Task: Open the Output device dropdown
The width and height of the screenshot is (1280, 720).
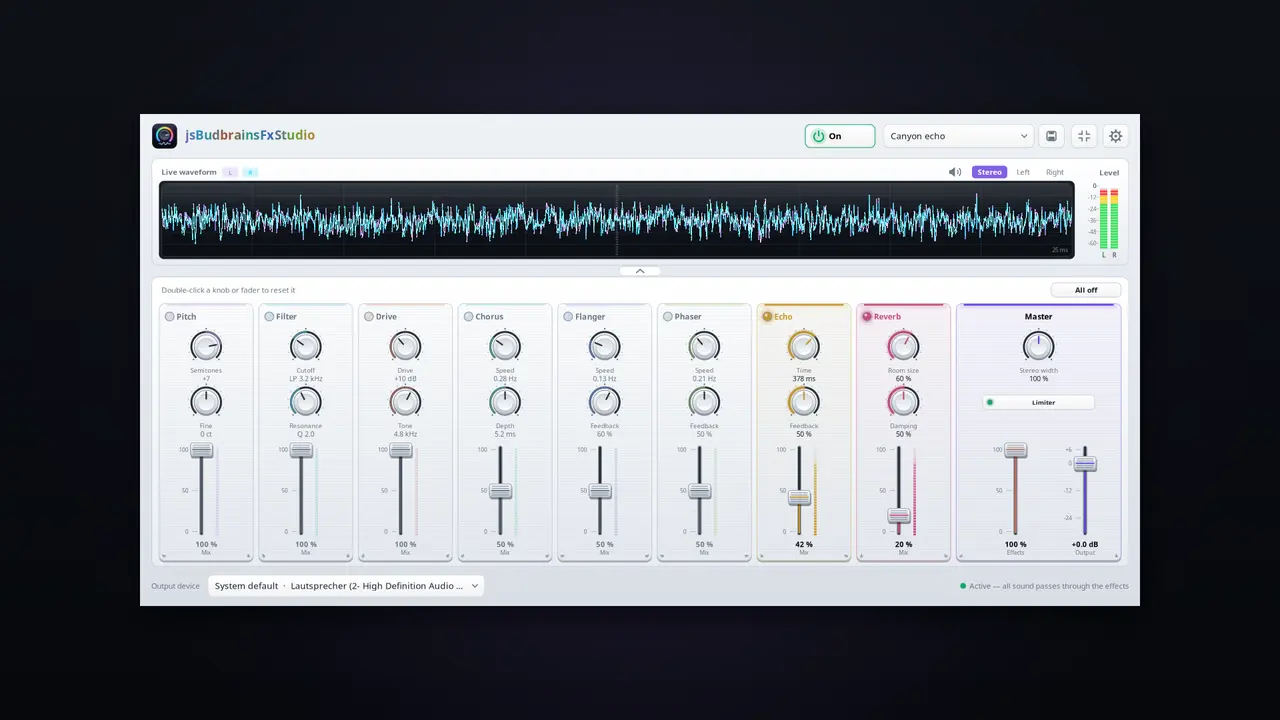Action: [x=346, y=586]
